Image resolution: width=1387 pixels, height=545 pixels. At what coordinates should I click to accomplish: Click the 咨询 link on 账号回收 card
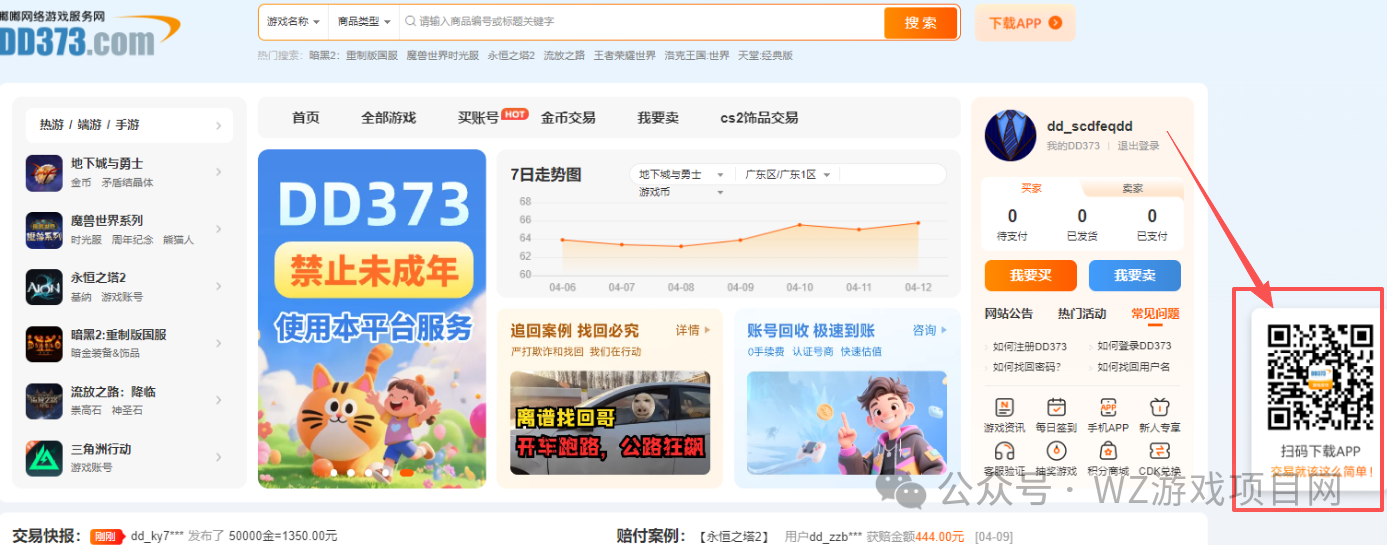pyautogui.click(x=929, y=330)
